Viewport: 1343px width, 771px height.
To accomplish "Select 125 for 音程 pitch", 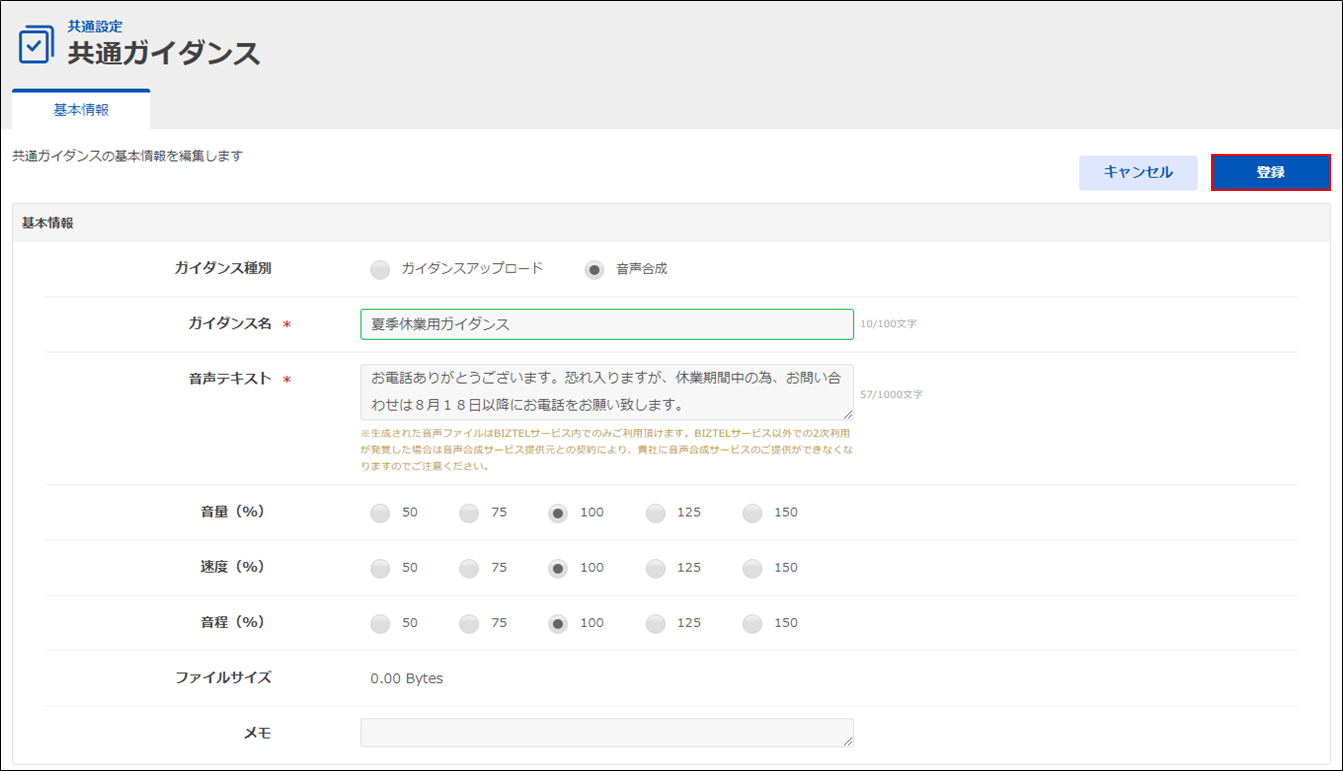I will 655,623.
